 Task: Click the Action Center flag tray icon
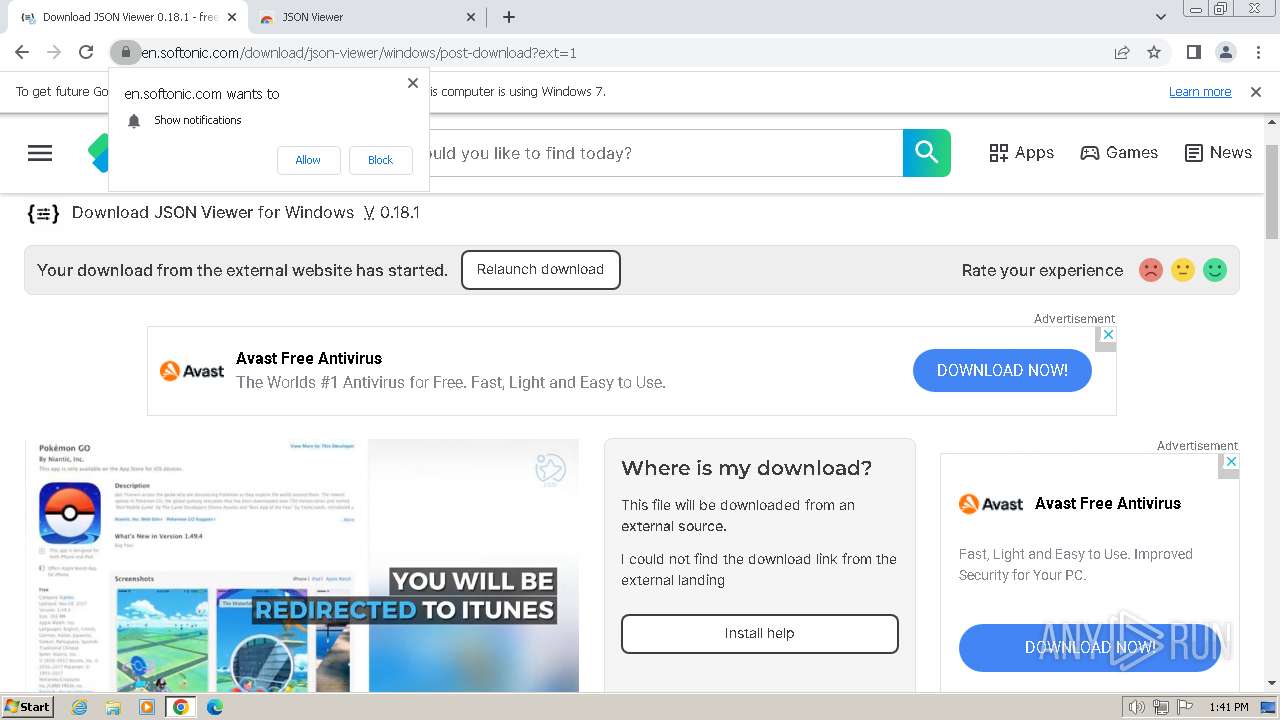tap(1185, 707)
